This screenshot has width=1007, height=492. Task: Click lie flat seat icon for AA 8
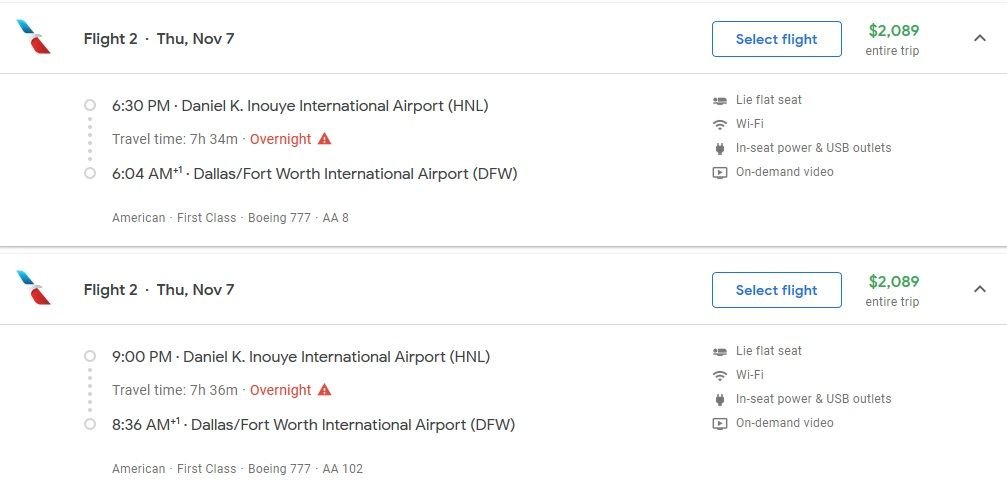(720, 100)
